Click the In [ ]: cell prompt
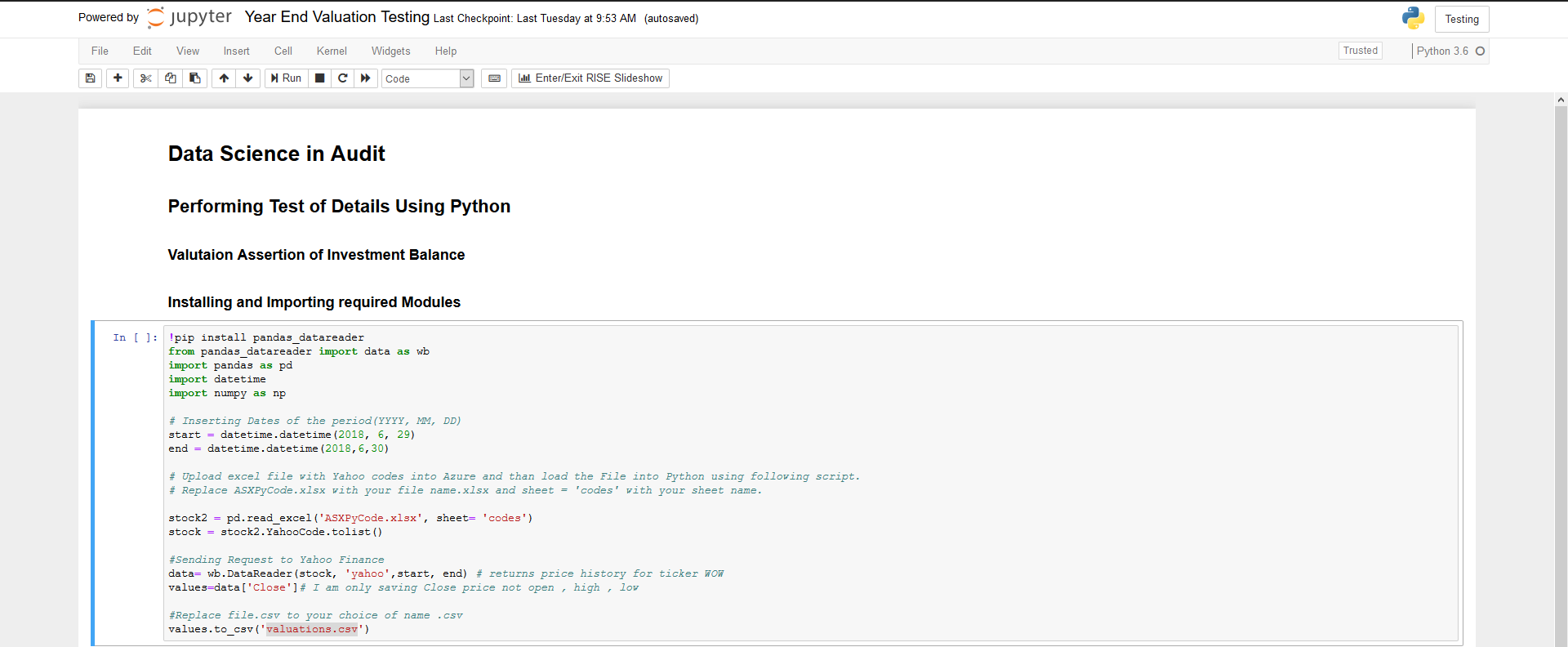The image size is (1568, 647). point(136,337)
